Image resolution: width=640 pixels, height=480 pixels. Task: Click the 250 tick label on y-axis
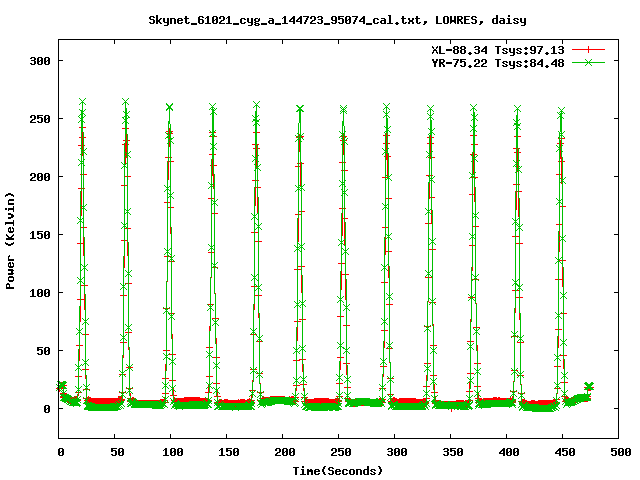(40, 119)
